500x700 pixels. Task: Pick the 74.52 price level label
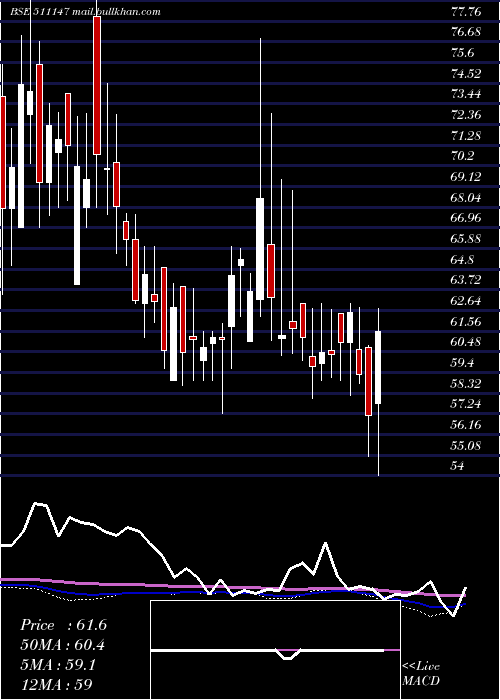pos(466,74)
